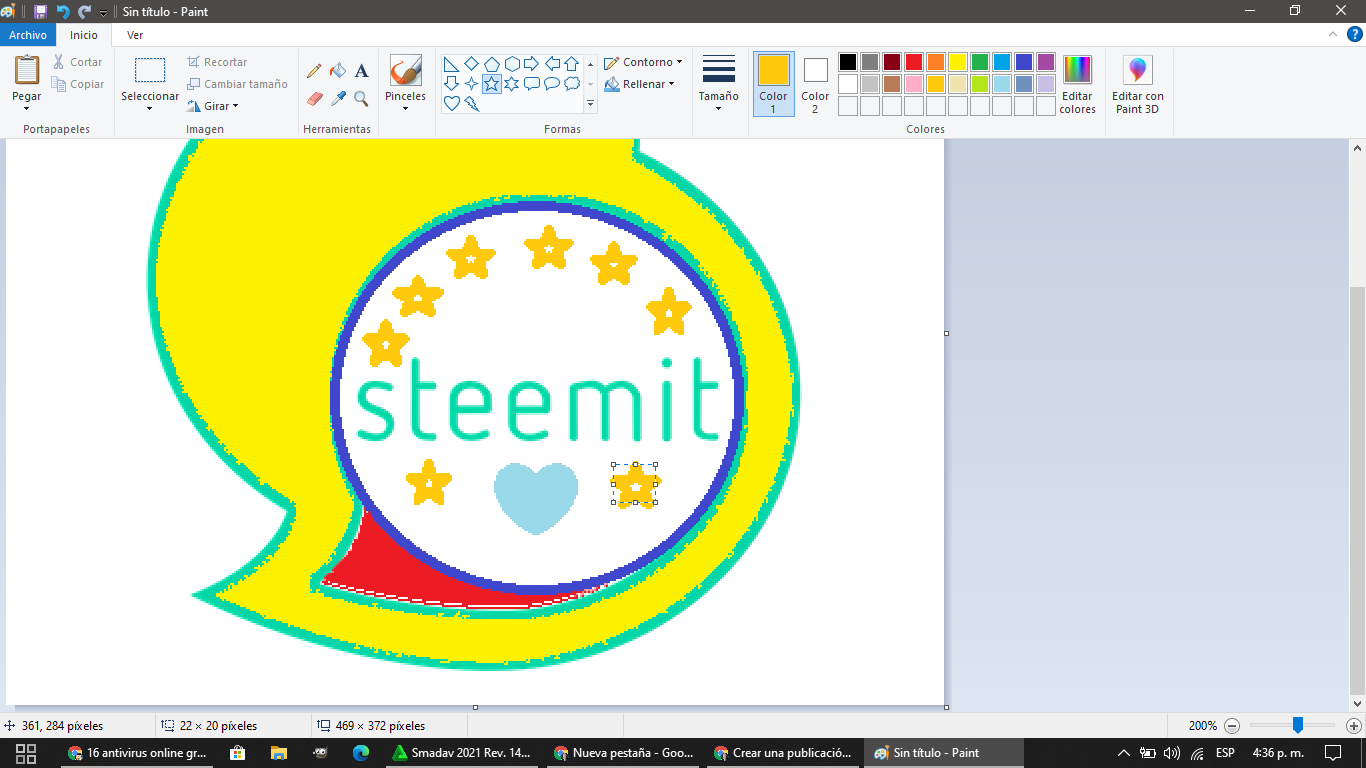
Task: Click the Cambiar tamaño button
Action: pos(237,84)
